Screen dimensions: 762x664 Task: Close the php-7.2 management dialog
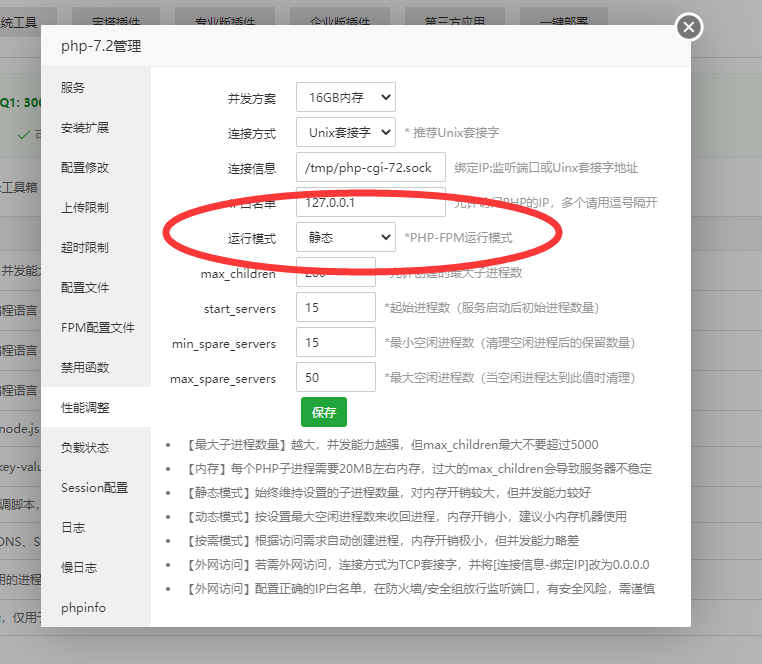[x=688, y=28]
